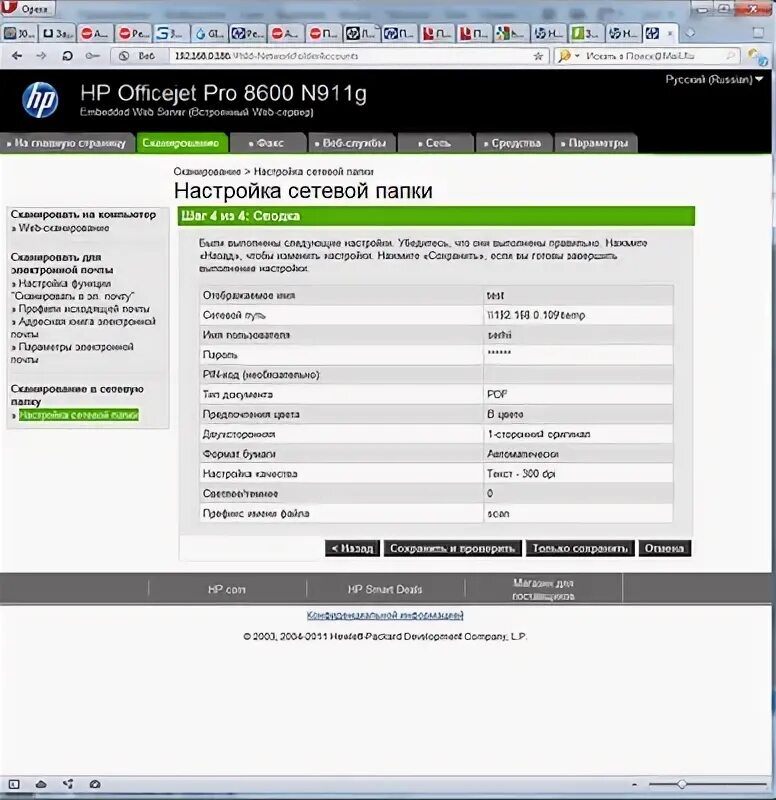Click the Opera Link cloud icon
The width and height of the screenshot is (776, 800).
point(41,784)
